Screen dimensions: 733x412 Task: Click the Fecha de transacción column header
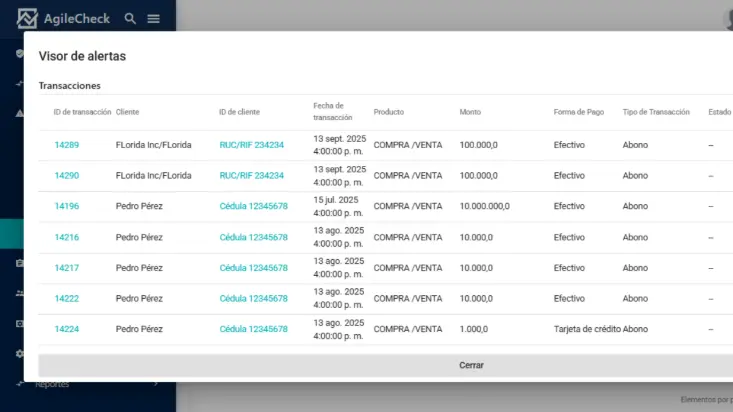pos(328,111)
